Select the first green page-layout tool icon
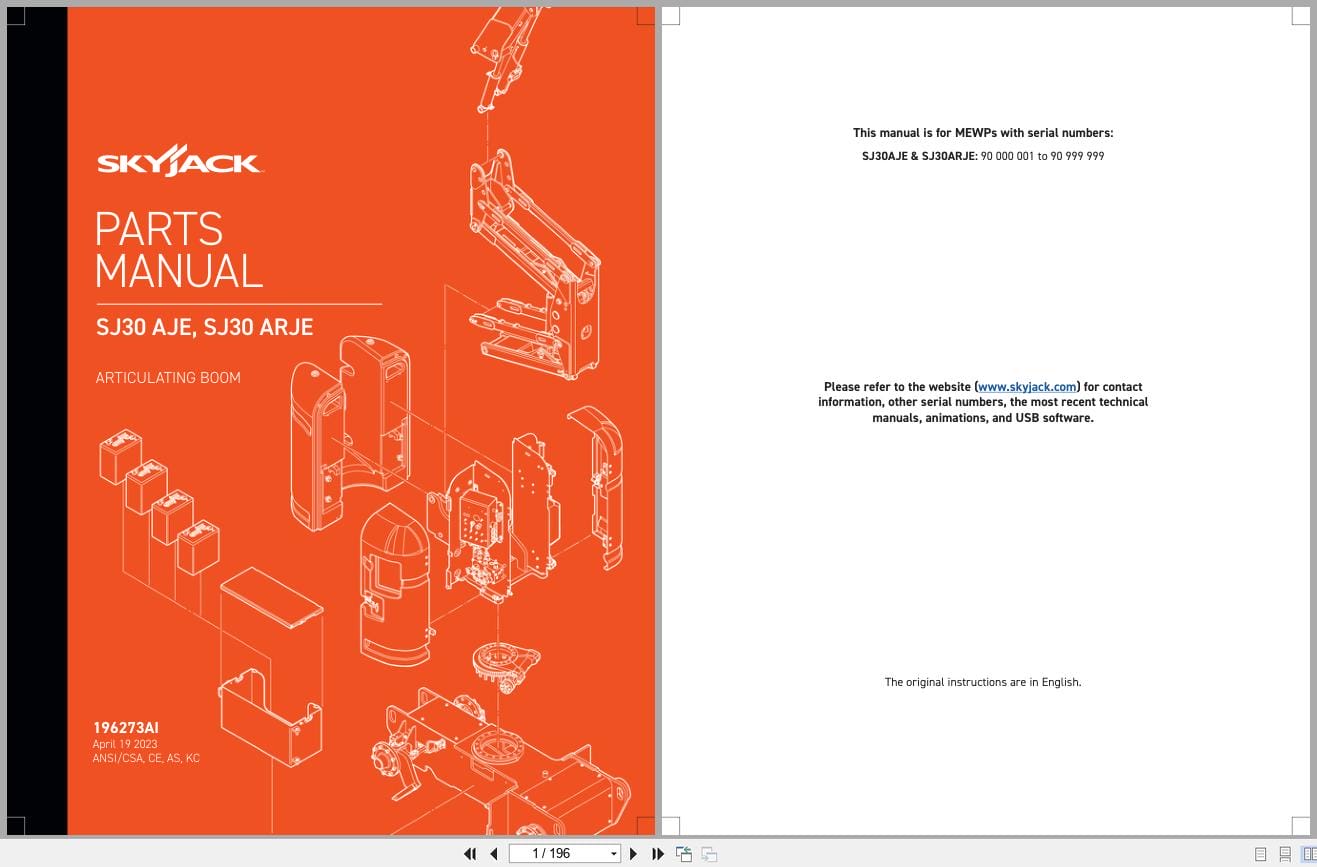The image size is (1317, 867). coord(684,853)
